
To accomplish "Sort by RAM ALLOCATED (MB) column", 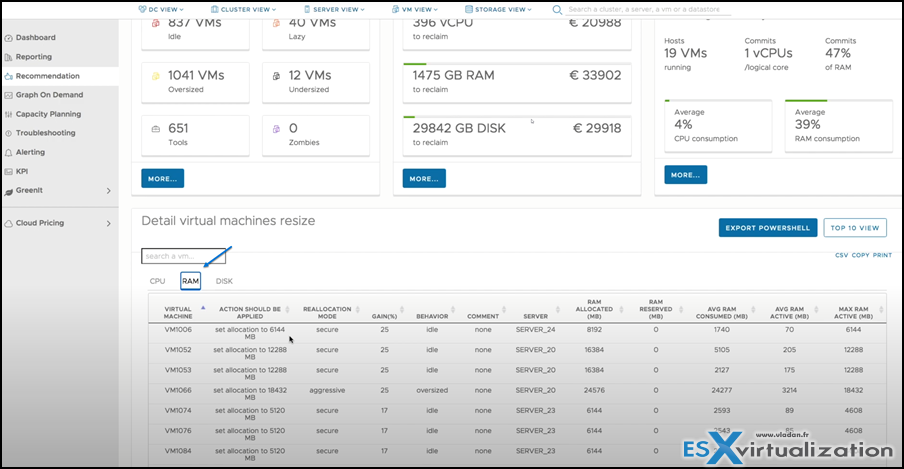I will pos(594,309).
